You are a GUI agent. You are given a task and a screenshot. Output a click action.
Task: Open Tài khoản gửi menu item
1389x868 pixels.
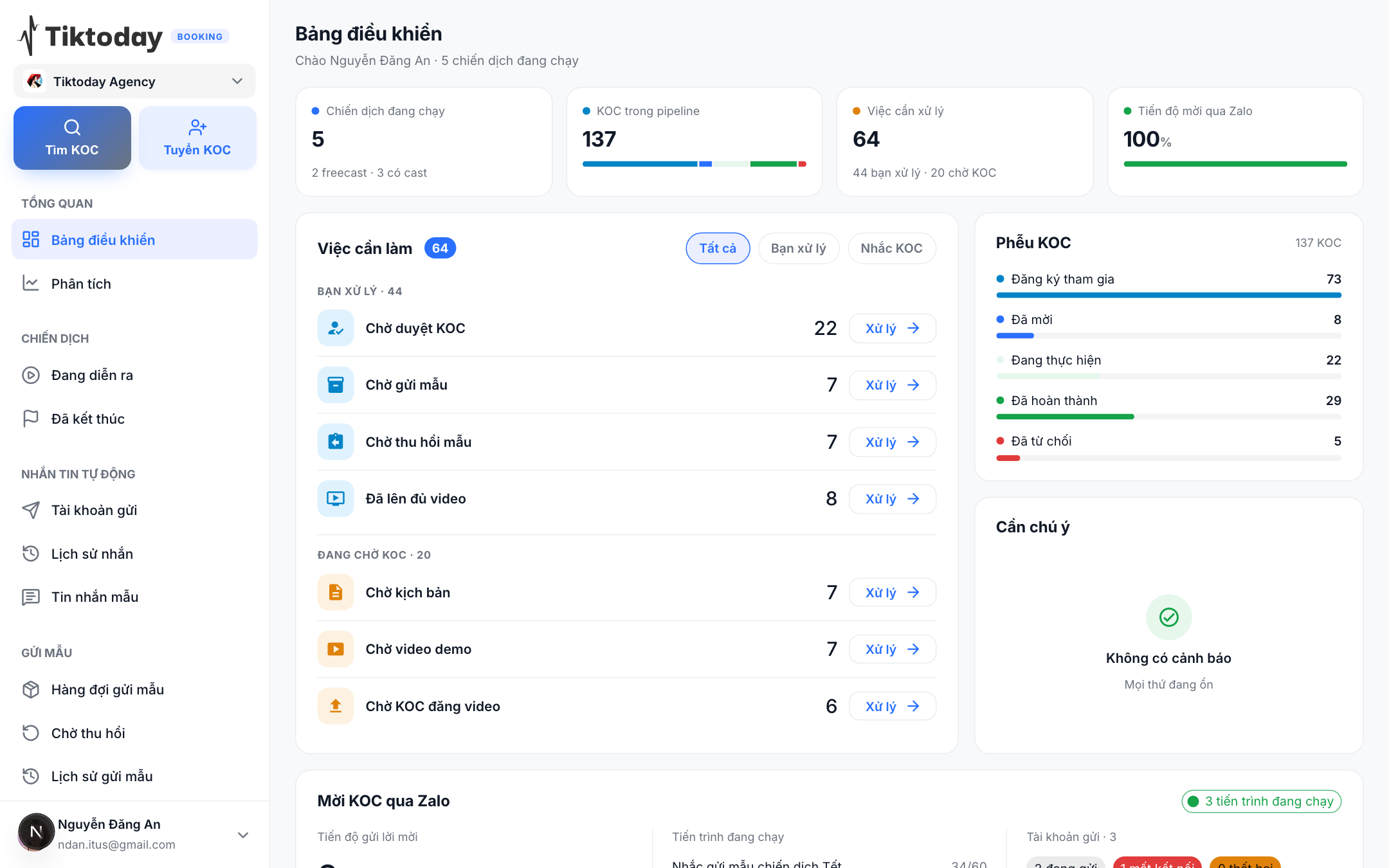click(x=134, y=510)
